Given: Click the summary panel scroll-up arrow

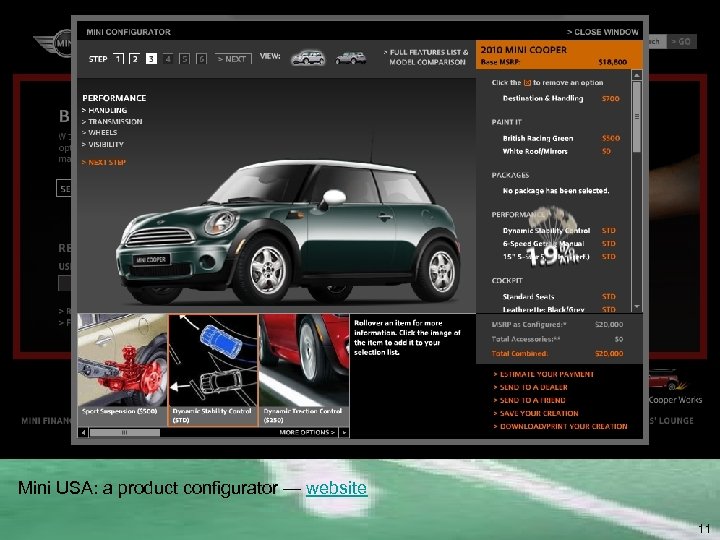Looking at the screenshot, I should [x=636, y=75].
